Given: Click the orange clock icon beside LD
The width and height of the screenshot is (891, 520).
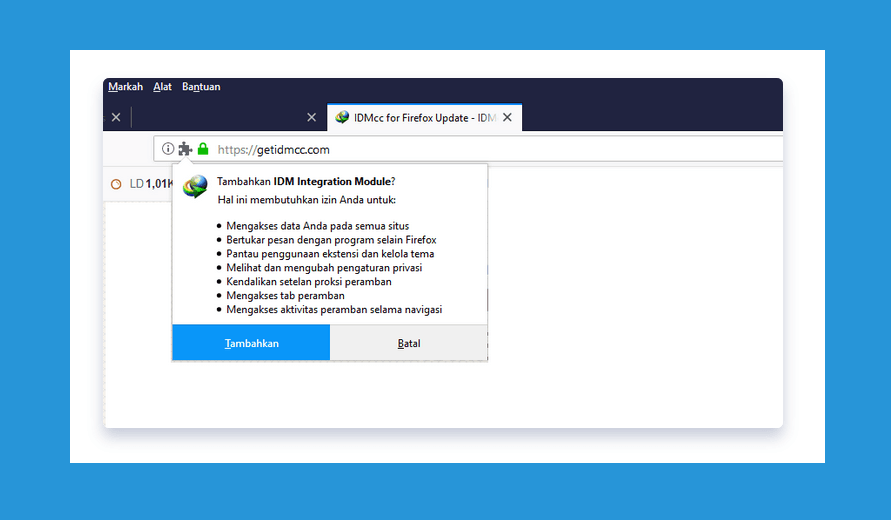Looking at the screenshot, I should pos(116,184).
